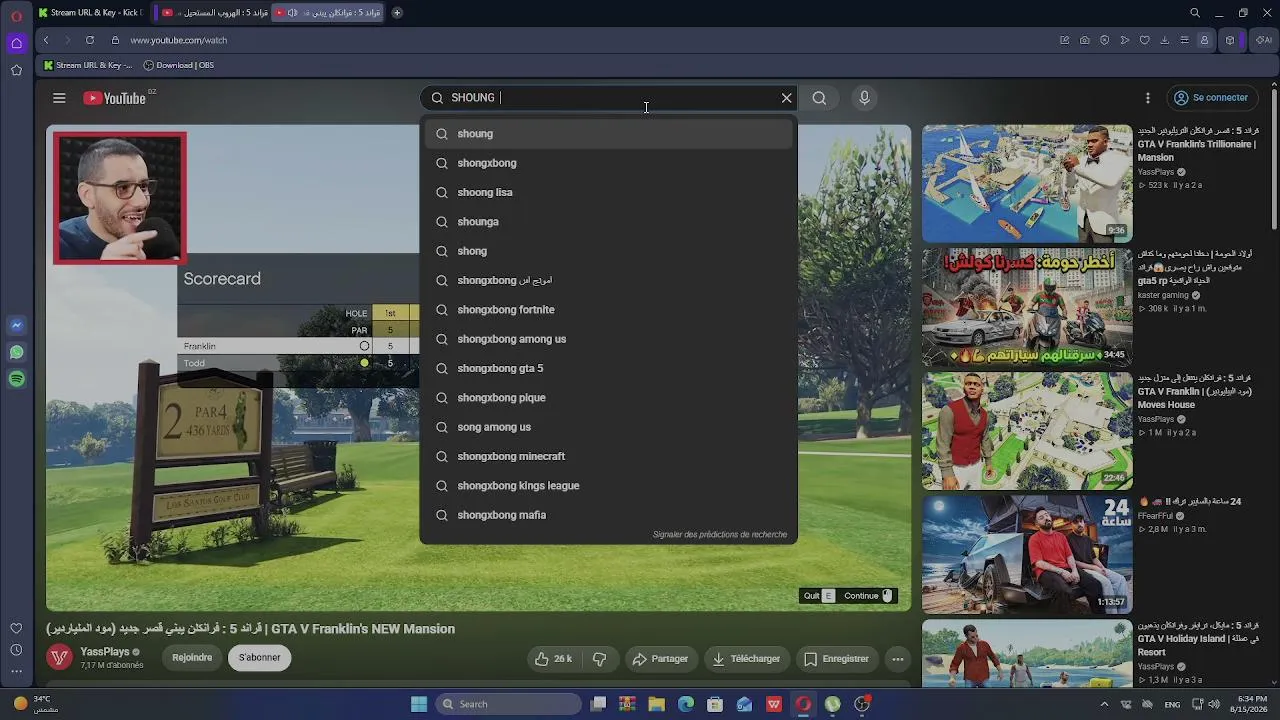Open the Opera menu logo
Screen dimensions: 1280x720
[x=16, y=15]
